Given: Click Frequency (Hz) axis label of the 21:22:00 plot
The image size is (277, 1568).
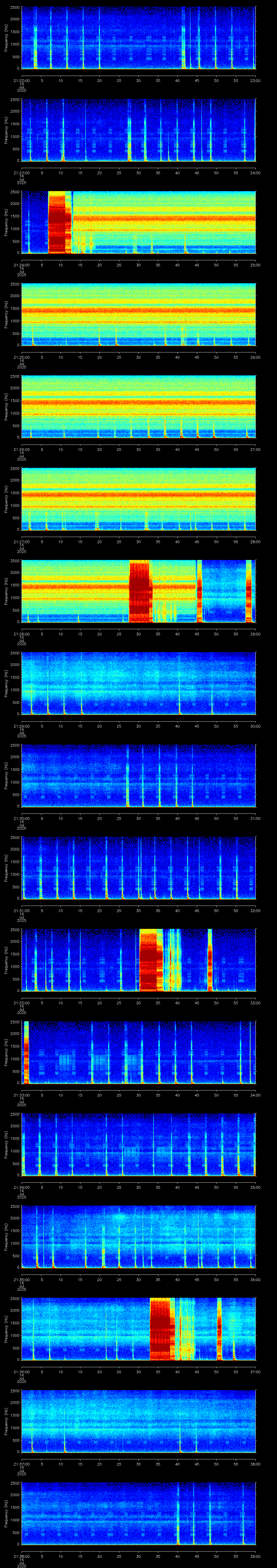Looking at the screenshot, I should (x=6, y=38).
